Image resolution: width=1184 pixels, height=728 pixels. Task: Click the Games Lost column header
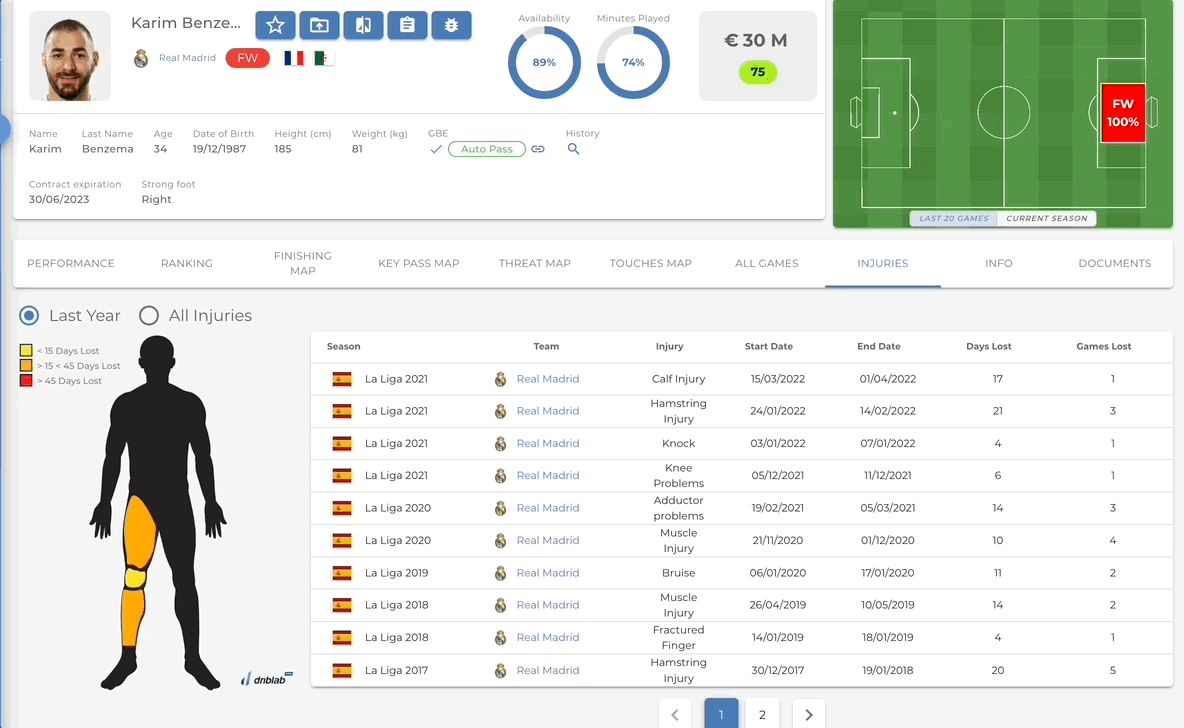1103,347
